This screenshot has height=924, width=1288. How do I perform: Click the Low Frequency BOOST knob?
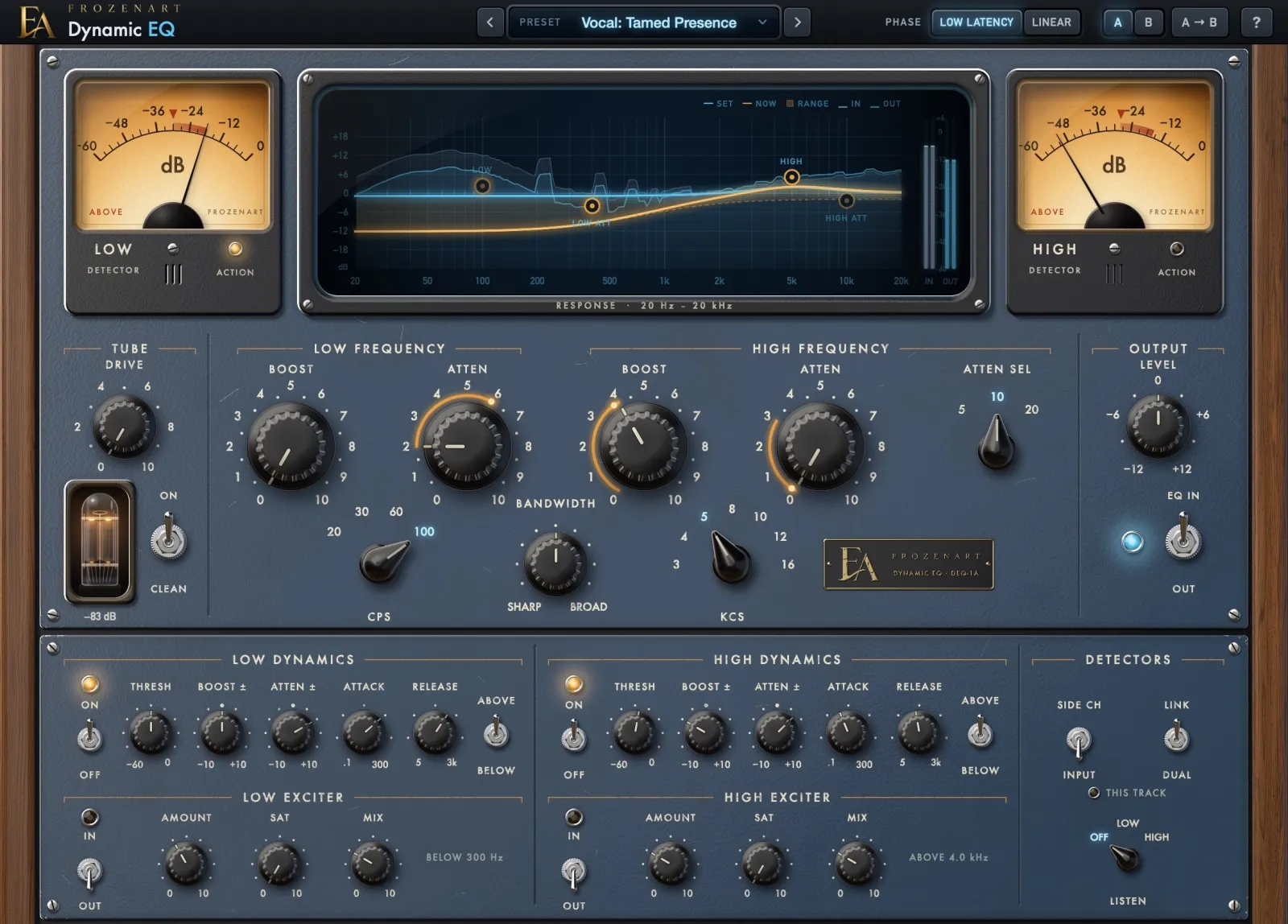(x=291, y=445)
